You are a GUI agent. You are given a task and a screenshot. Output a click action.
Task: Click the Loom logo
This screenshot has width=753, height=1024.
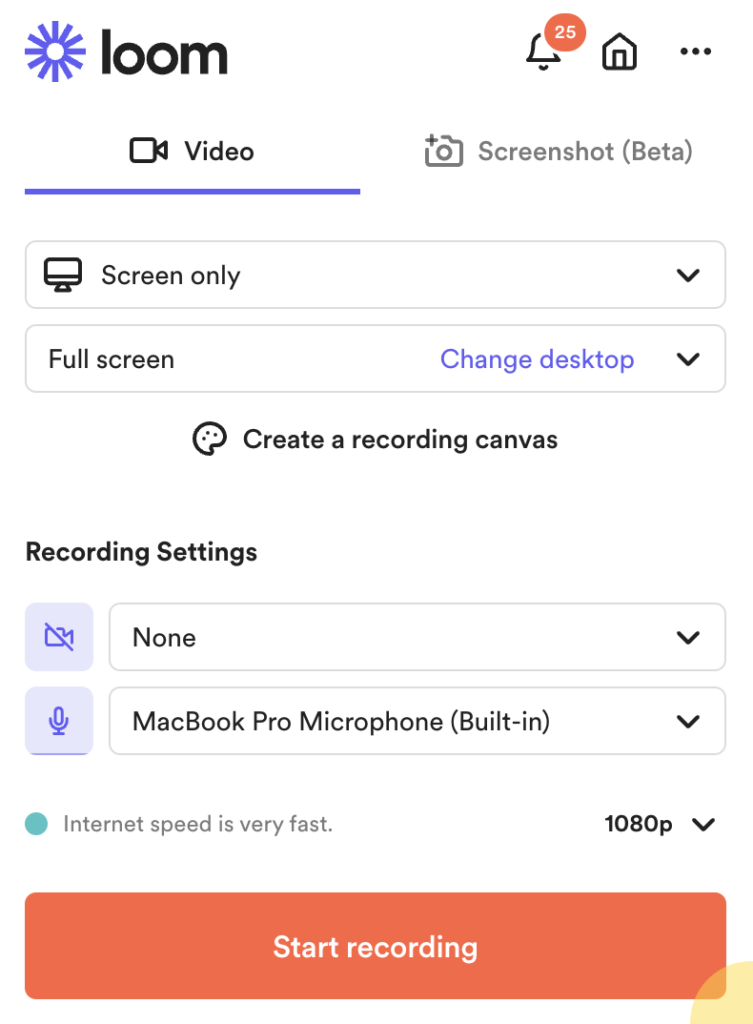point(126,52)
